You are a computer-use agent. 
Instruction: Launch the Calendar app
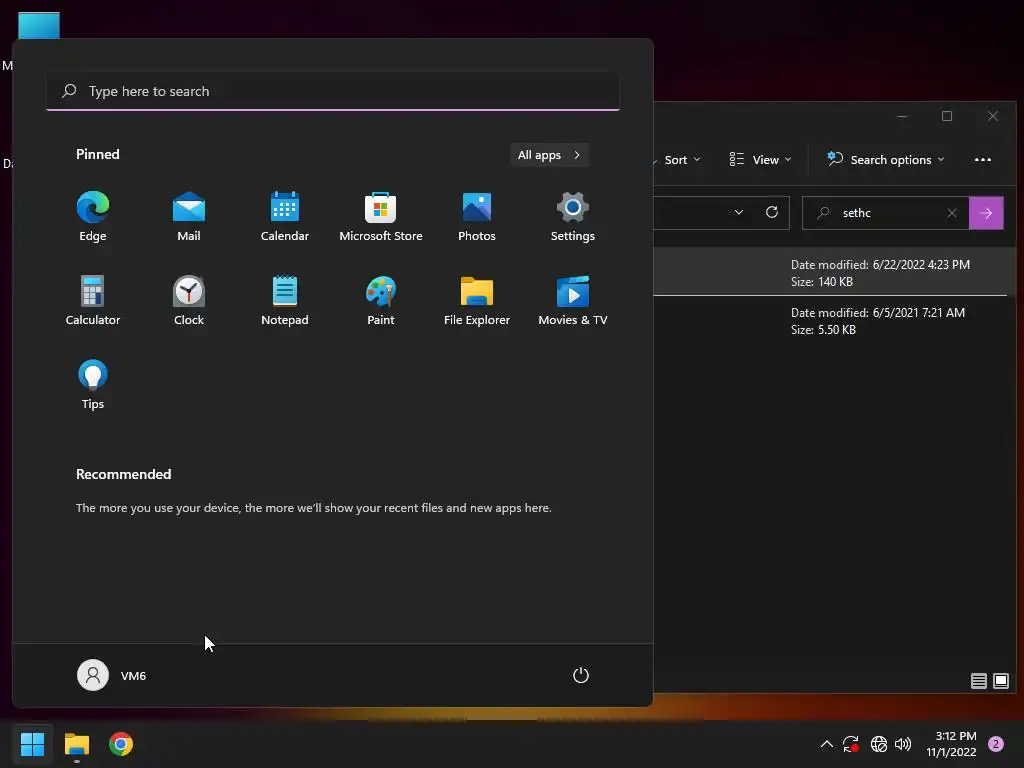point(285,217)
